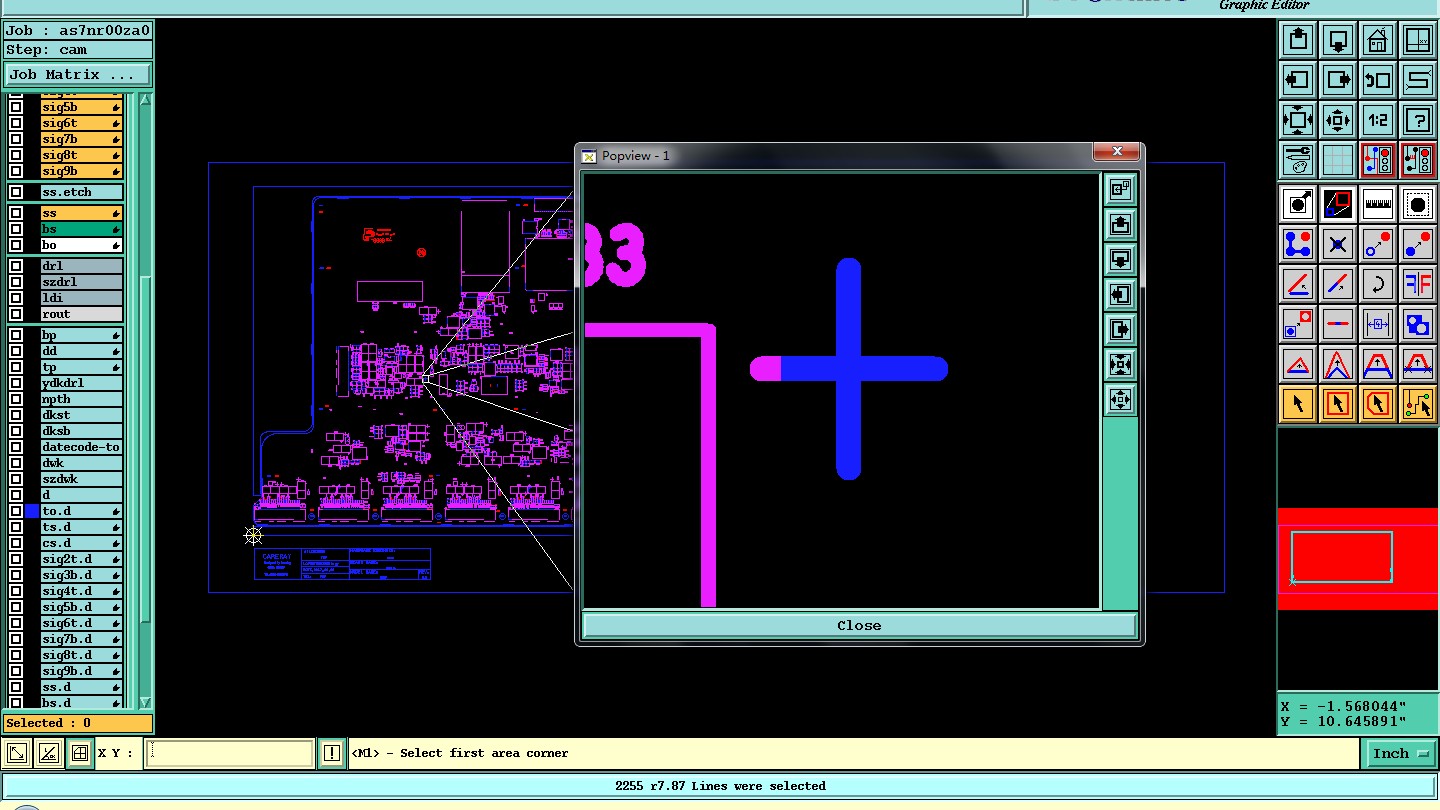1440x810 pixels.
Task: Open the Job Matrix ... button
Action: click(x=78, y=75)
